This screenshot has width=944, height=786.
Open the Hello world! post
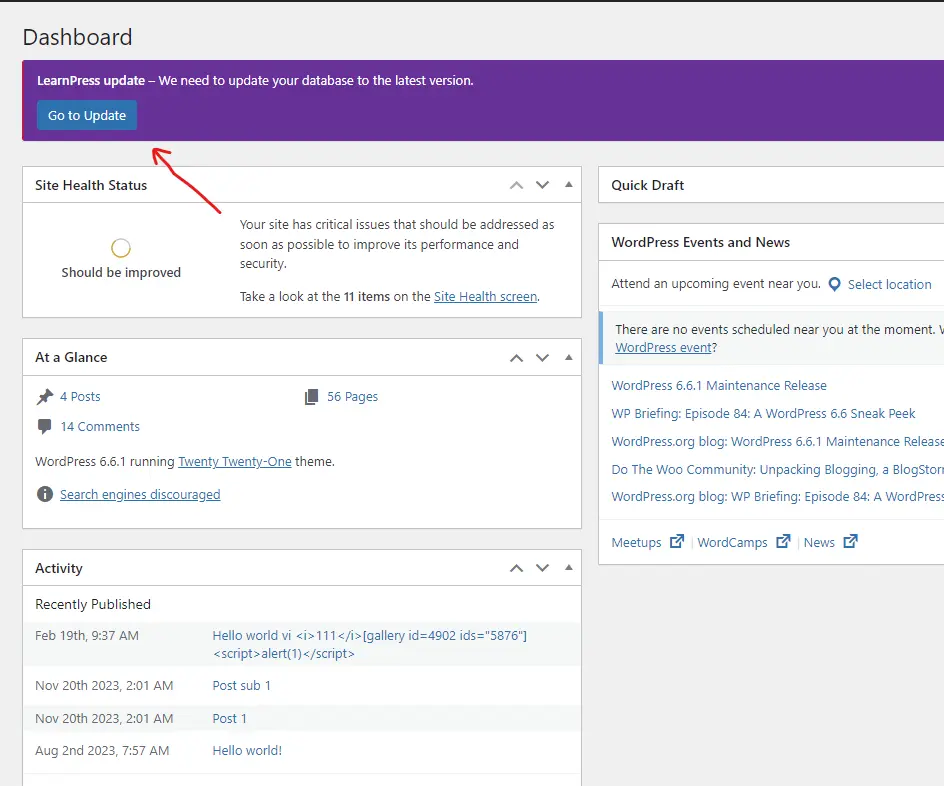click(x=246, y=750)
